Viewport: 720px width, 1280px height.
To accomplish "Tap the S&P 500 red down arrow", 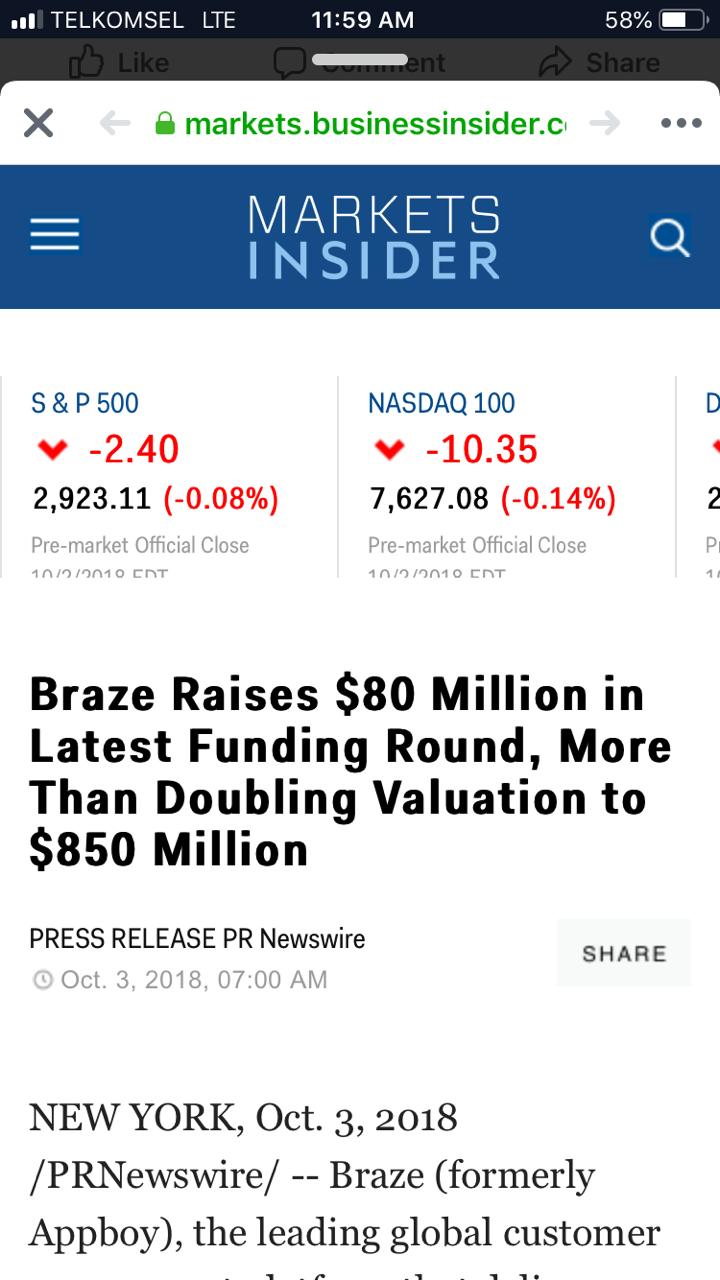I will [52, 451].
